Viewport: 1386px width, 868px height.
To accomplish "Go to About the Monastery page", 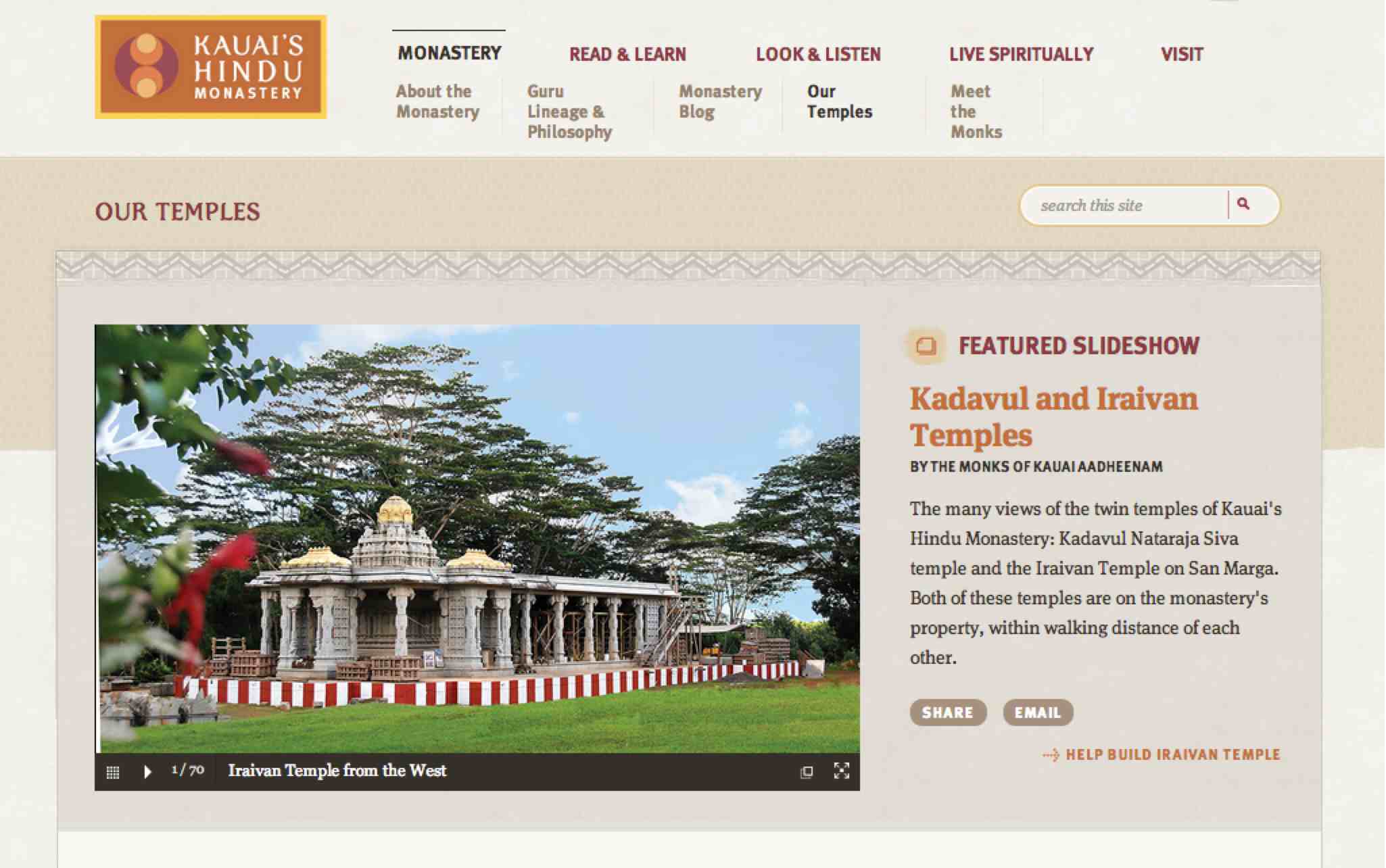I will [437, 101].
